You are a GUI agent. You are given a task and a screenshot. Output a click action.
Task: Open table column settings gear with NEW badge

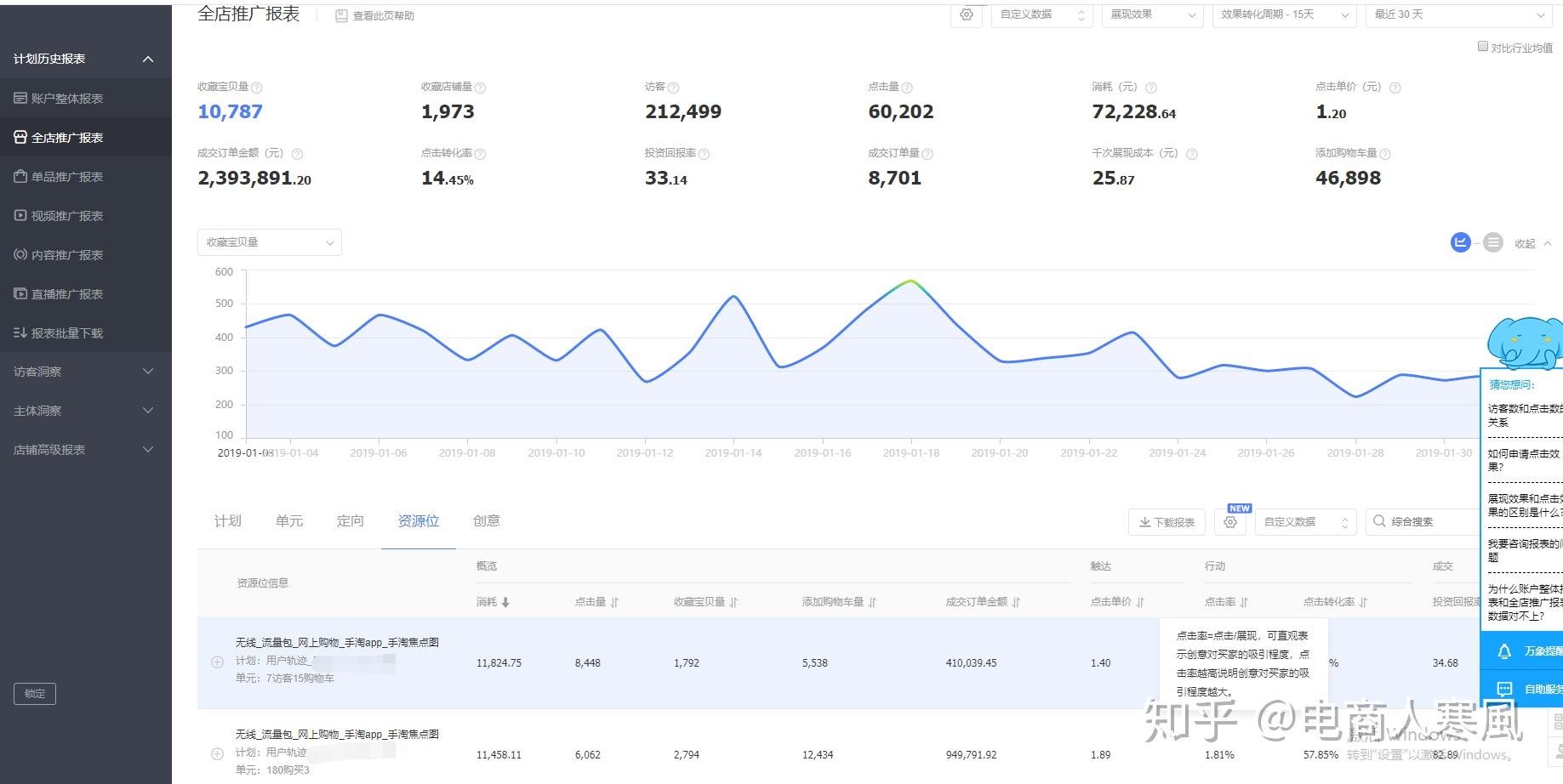pyautogui.click(x=1230, y=522)
